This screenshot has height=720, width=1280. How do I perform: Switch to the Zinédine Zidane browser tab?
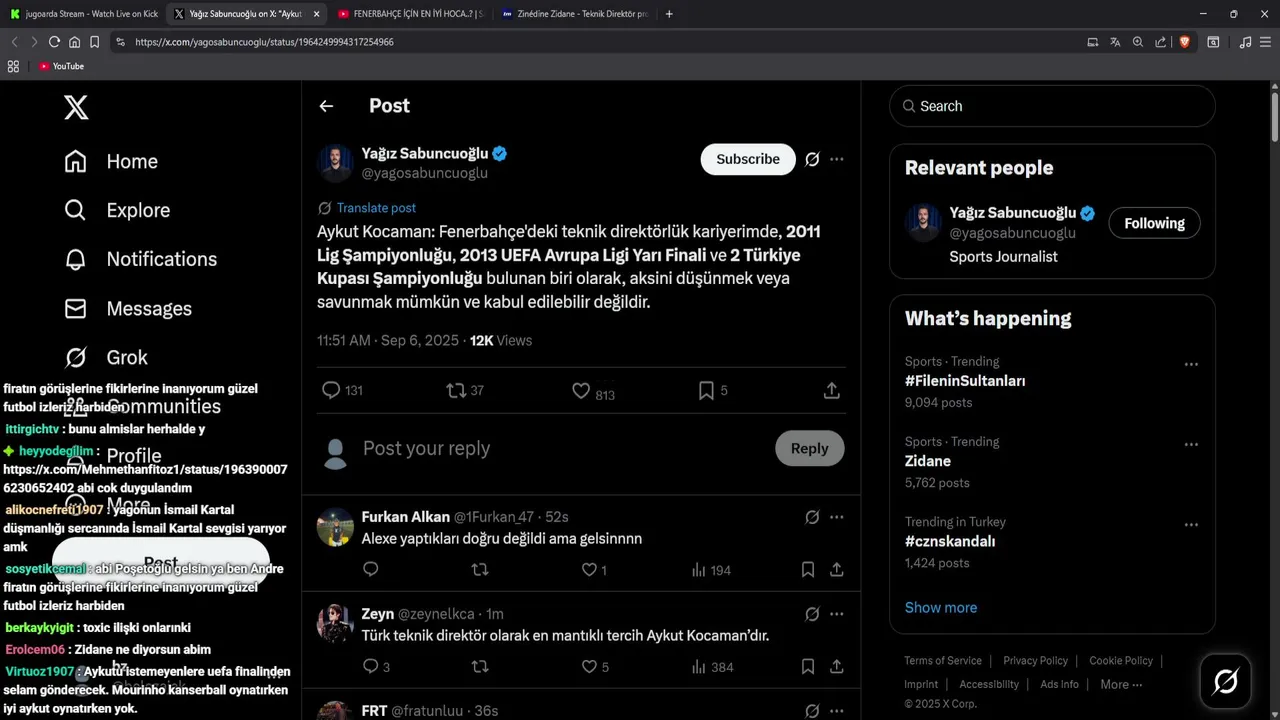click(575, 14)
